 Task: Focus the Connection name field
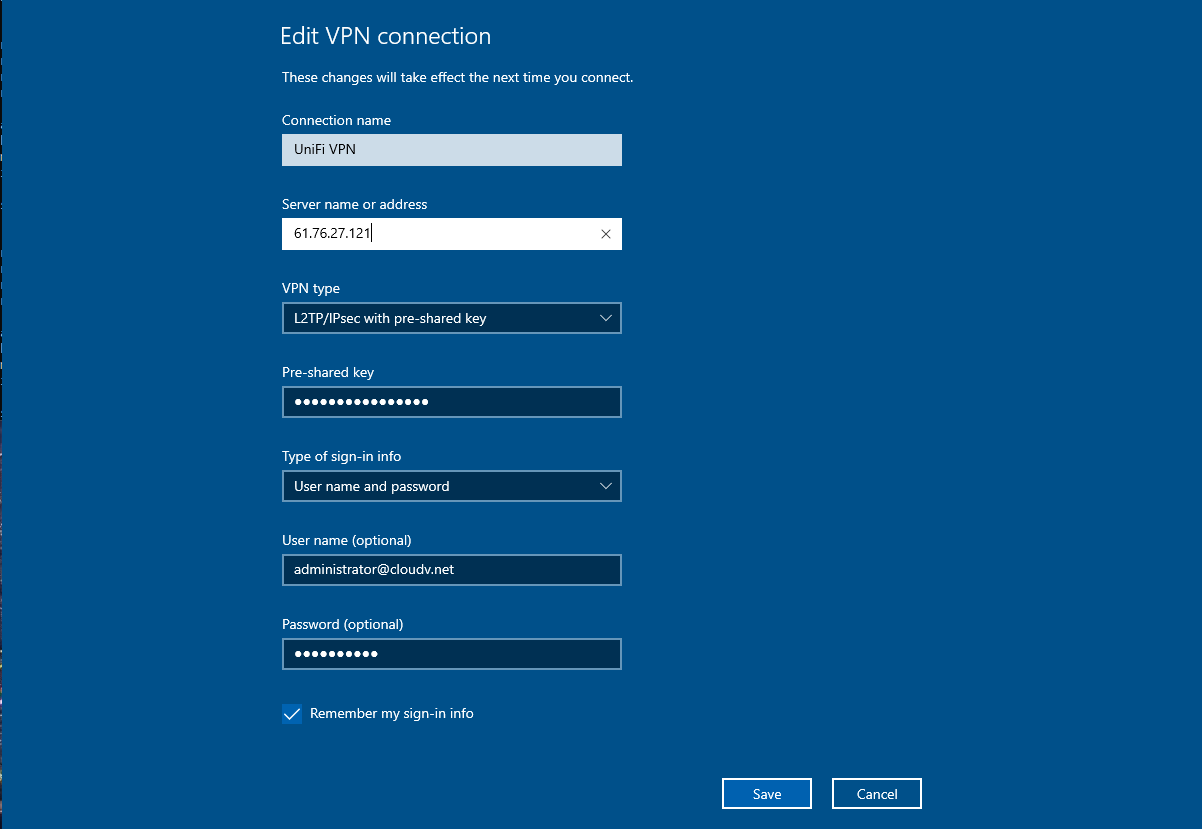click(452, 150)
